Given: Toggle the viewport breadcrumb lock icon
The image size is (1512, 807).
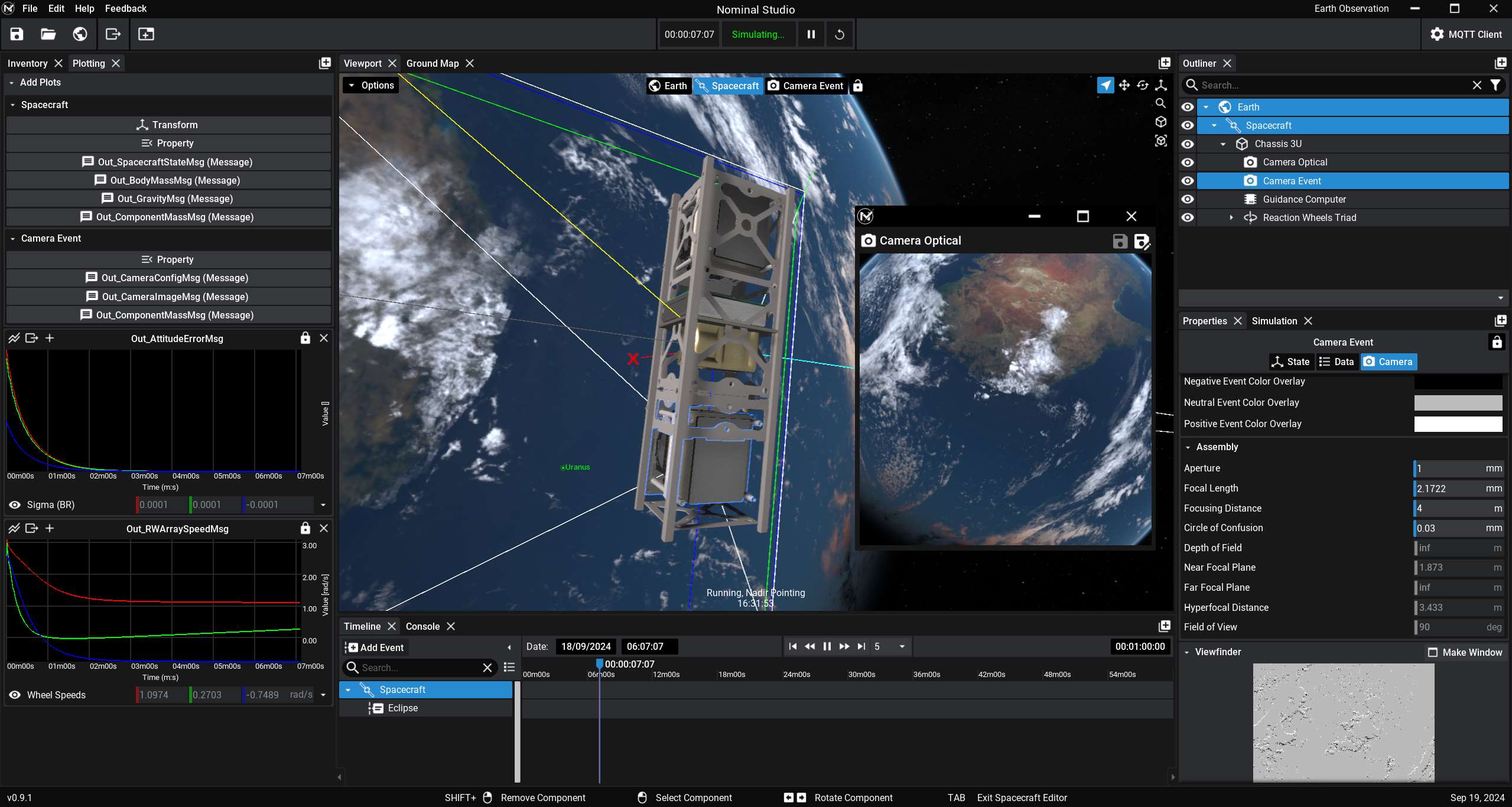Looking at the screenshot, I should 857,86.
